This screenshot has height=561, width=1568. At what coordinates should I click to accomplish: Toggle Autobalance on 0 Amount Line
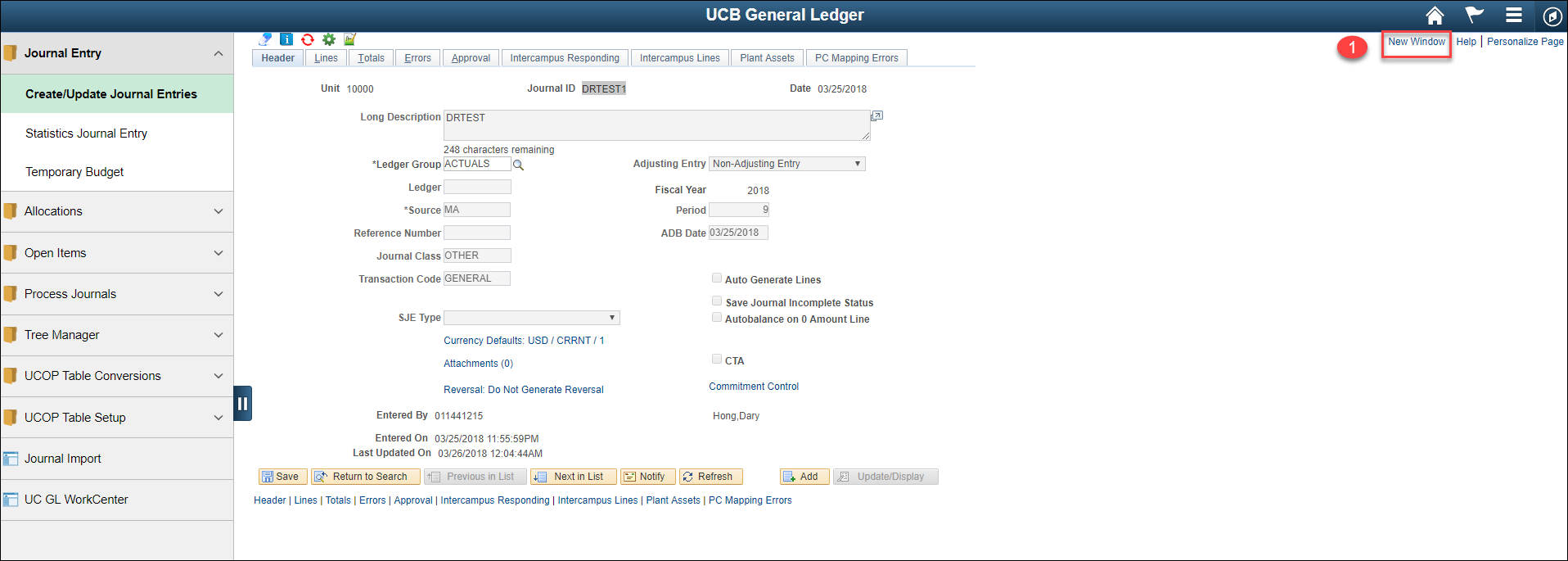point(717,318)
